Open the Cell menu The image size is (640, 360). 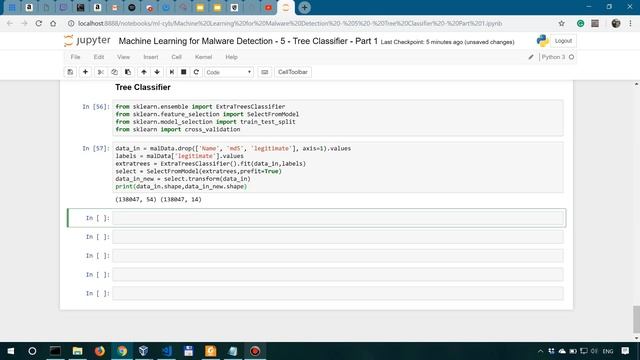pyautogui.click(x=176, y=57)
